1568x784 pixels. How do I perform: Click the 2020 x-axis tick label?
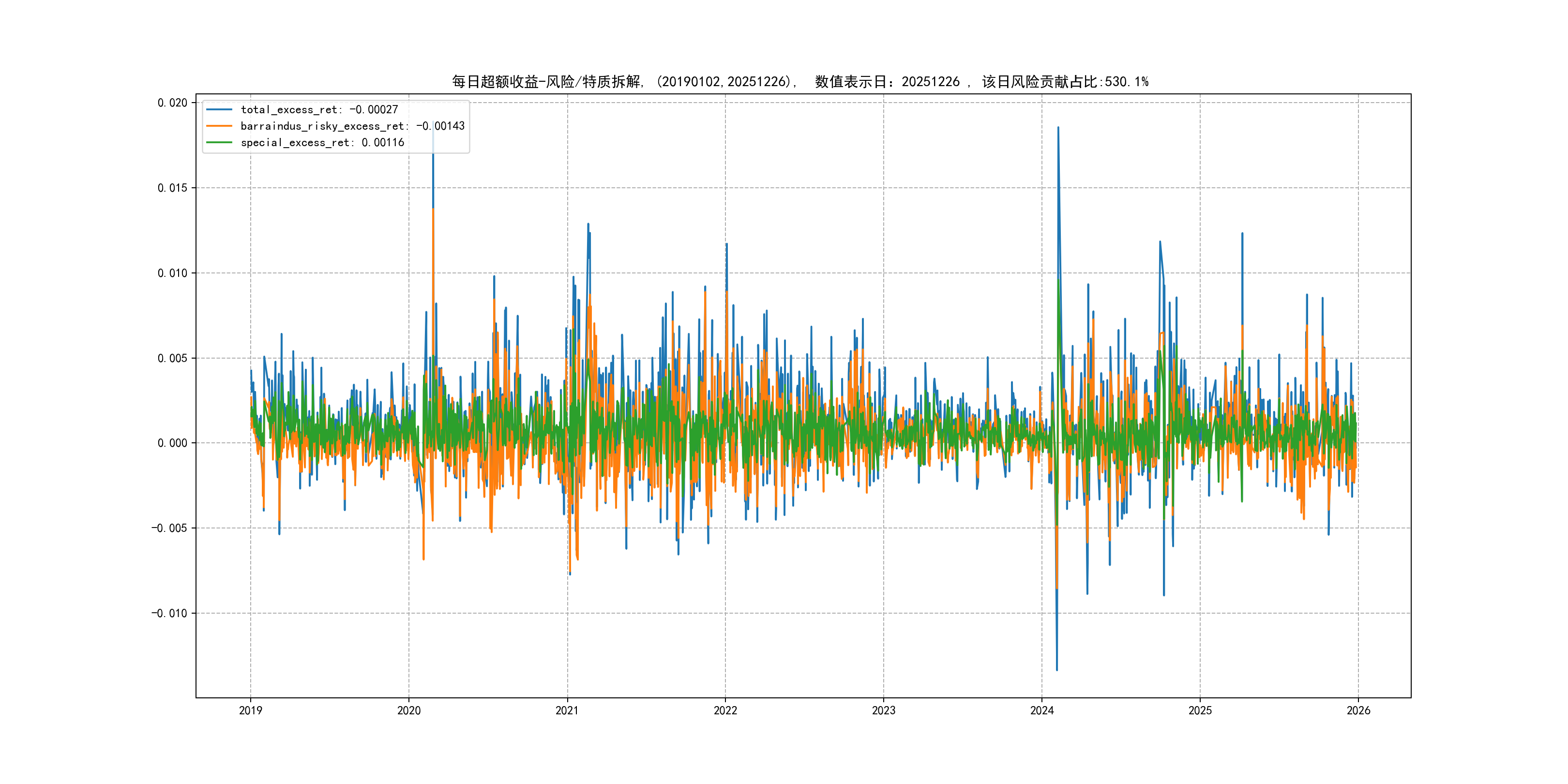point(408,710)
